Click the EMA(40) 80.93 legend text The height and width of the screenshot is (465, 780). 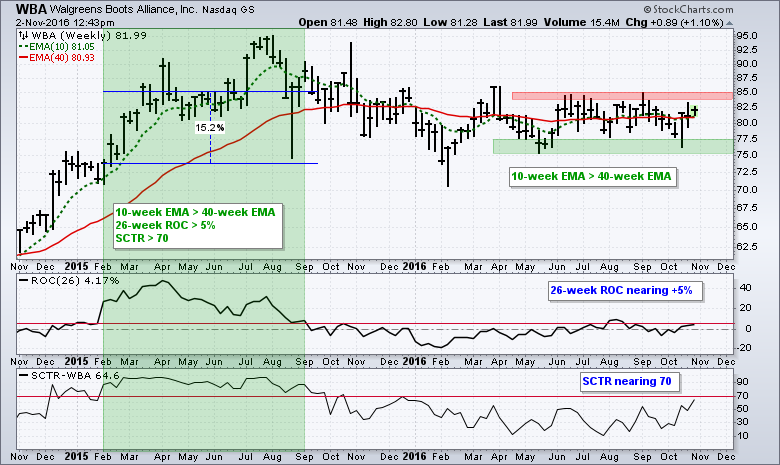[x=62, y=58]
